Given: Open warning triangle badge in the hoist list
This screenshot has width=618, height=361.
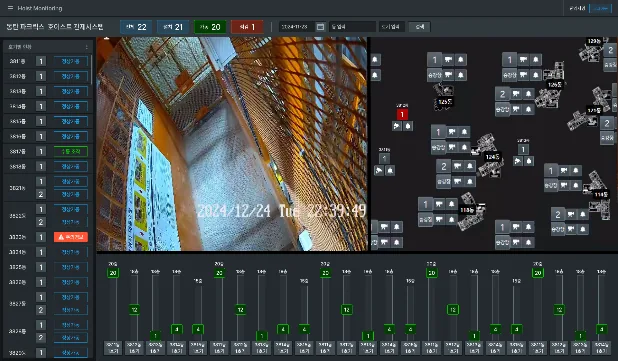Looking at the screenshot, I should pyautogui.click(x=71, y=237).
